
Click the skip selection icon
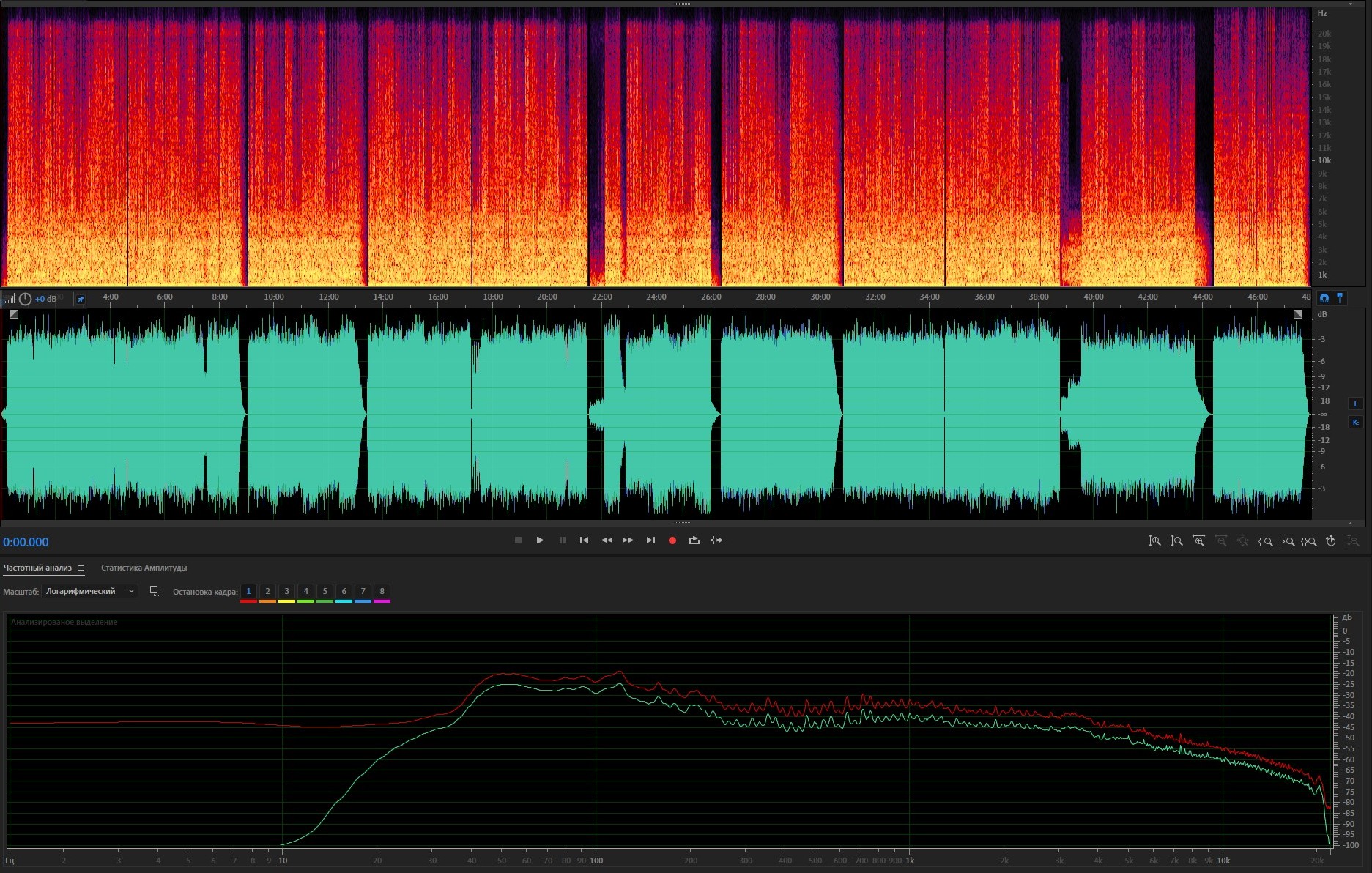pyautogui.click(x=716, y=540)
